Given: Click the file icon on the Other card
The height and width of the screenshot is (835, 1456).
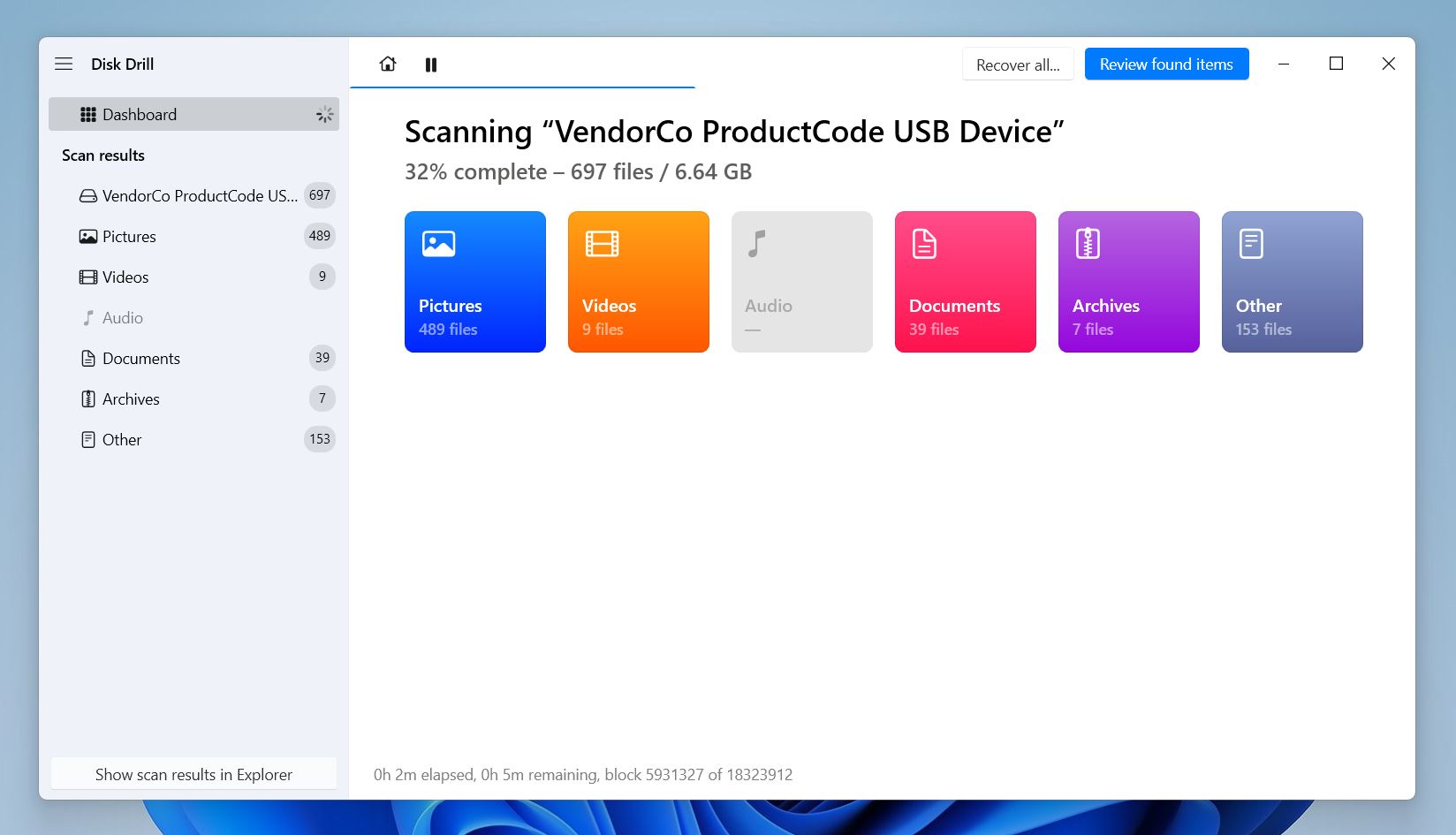Looking at the screenshot, I should [x=1251, y=243].
